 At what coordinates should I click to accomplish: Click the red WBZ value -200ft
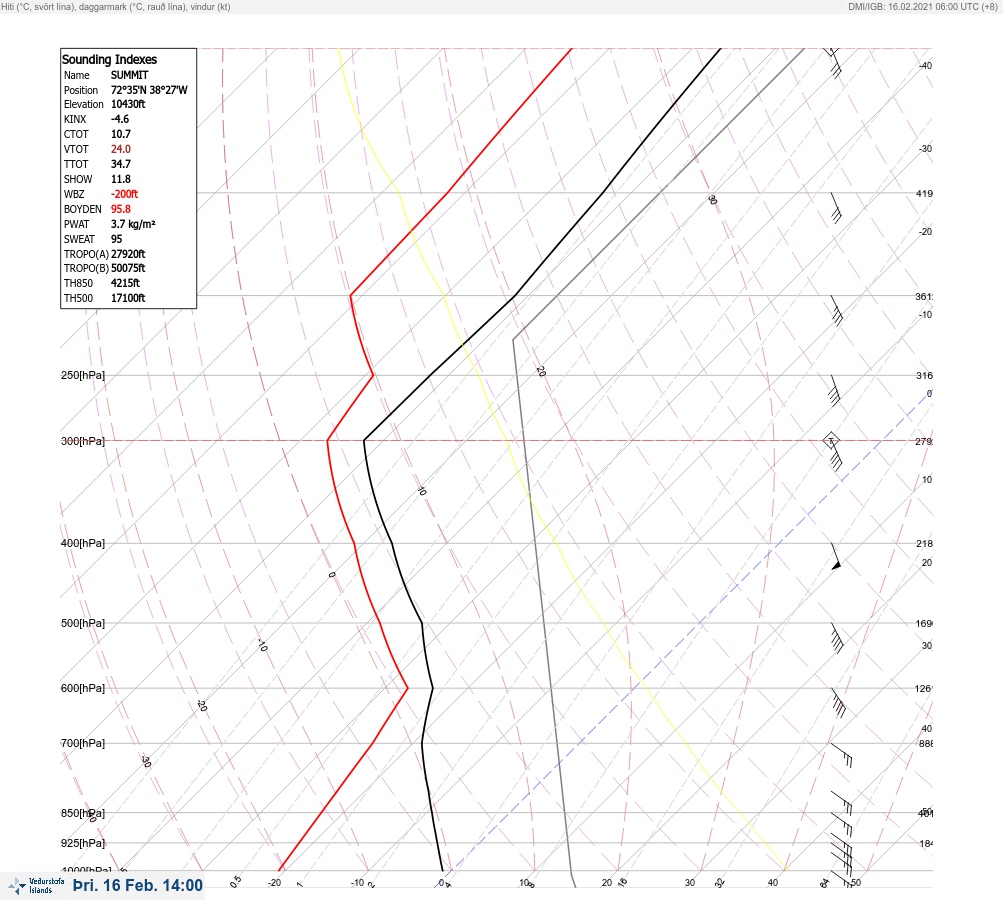[x=124, y=194]
